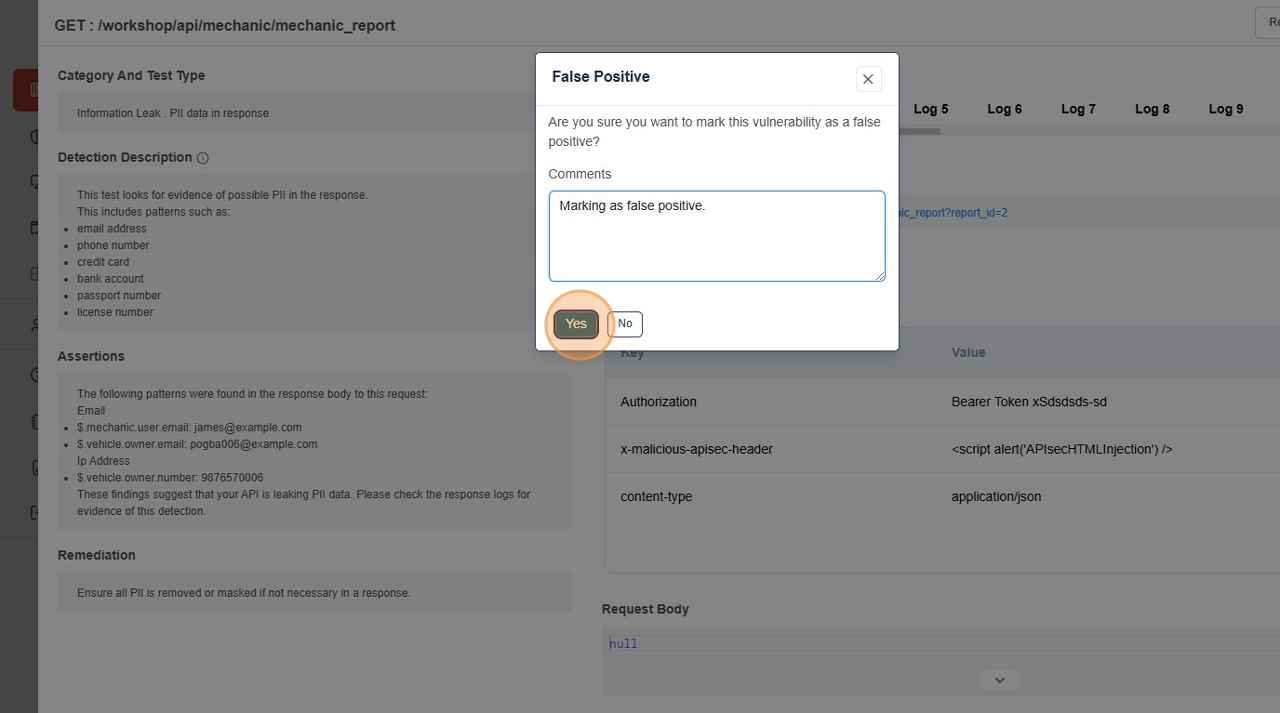
Task: Click the partially visible top-right button
Action: tap(1268, 24)
